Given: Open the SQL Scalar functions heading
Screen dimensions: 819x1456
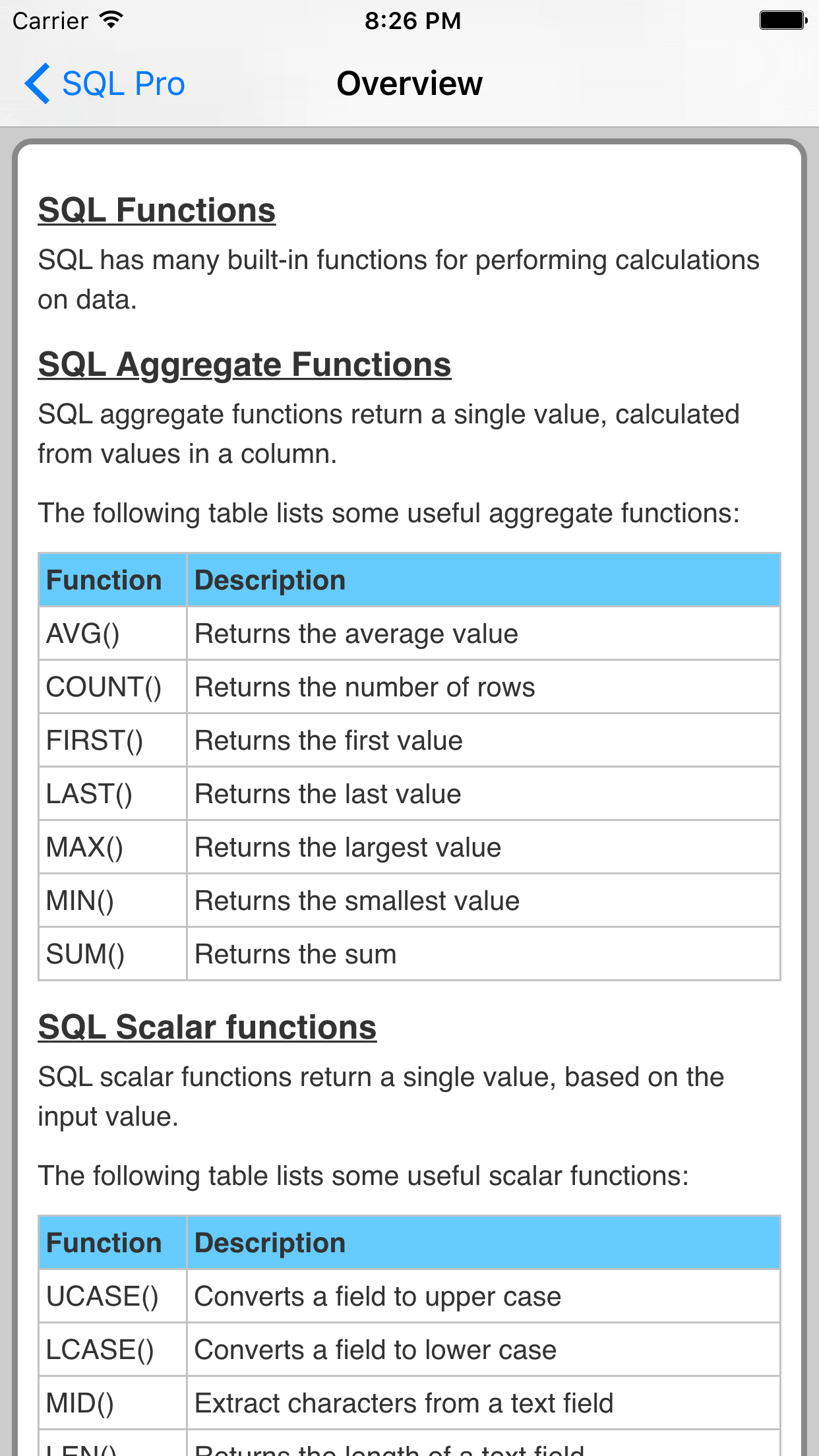Looking at the screenshot, I should 207,1027.
